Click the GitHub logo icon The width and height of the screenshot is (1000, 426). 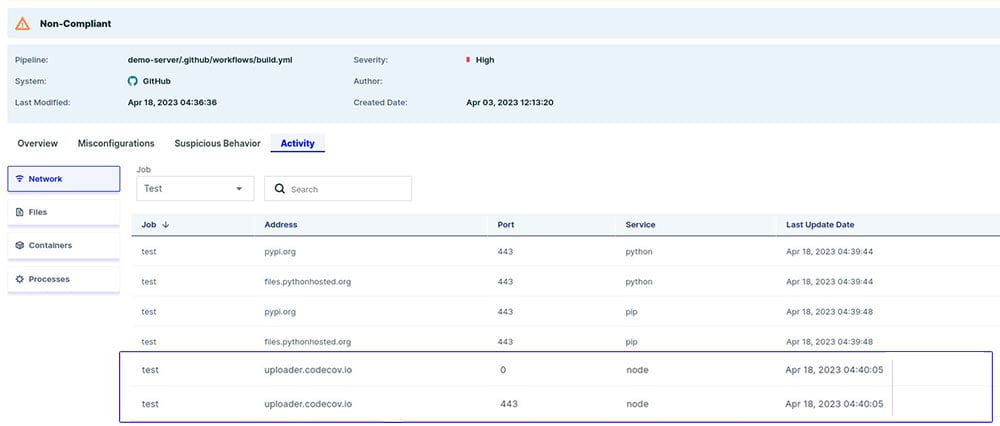pyautogui.click(x=133, y=81)
